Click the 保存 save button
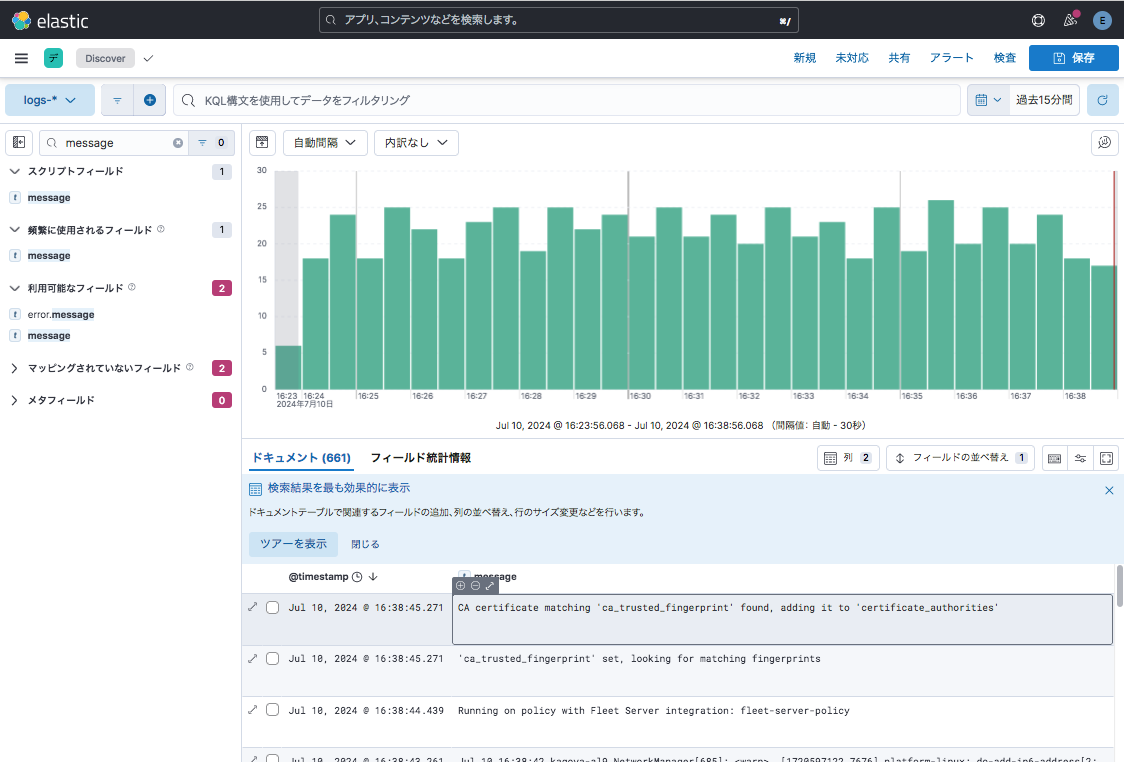 point(1073,58)
